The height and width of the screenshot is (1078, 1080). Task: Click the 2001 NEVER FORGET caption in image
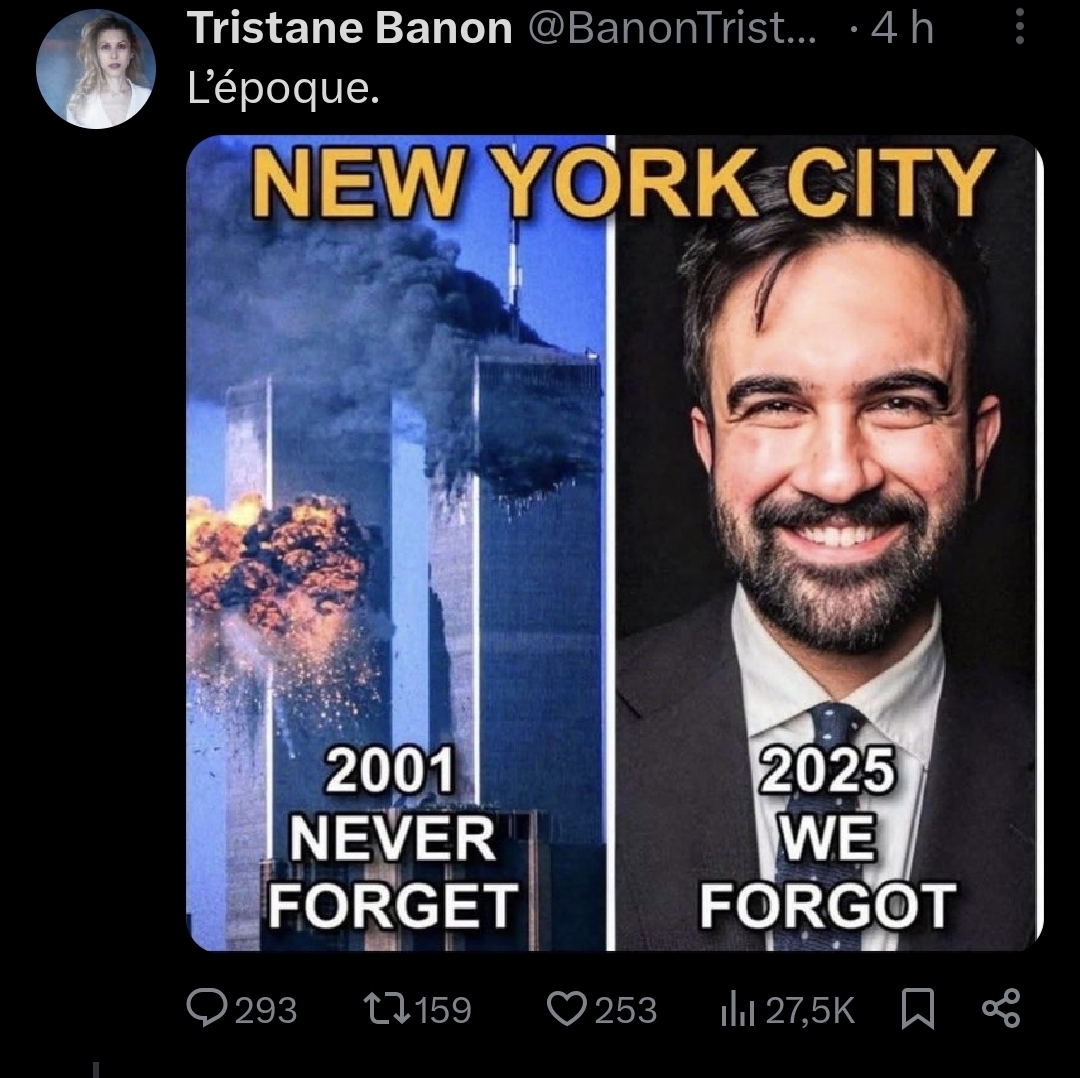tap(392, 838)
